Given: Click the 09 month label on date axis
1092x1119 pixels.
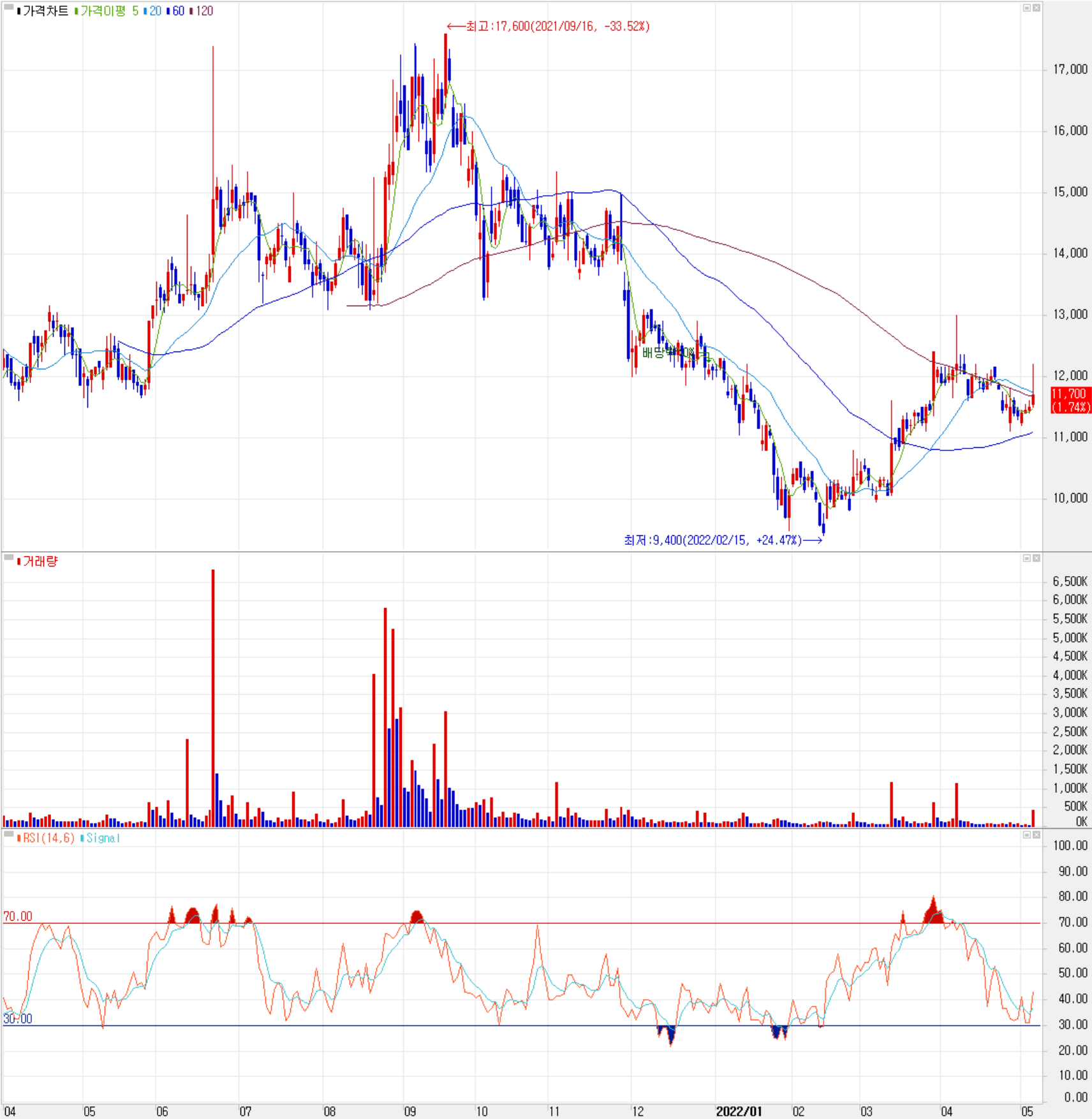Looking at the screenshot, I should point(410,1111).
